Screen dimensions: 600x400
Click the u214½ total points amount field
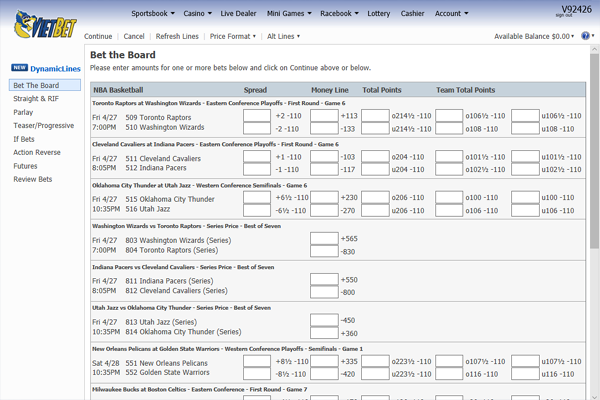(x=375, y=128)
